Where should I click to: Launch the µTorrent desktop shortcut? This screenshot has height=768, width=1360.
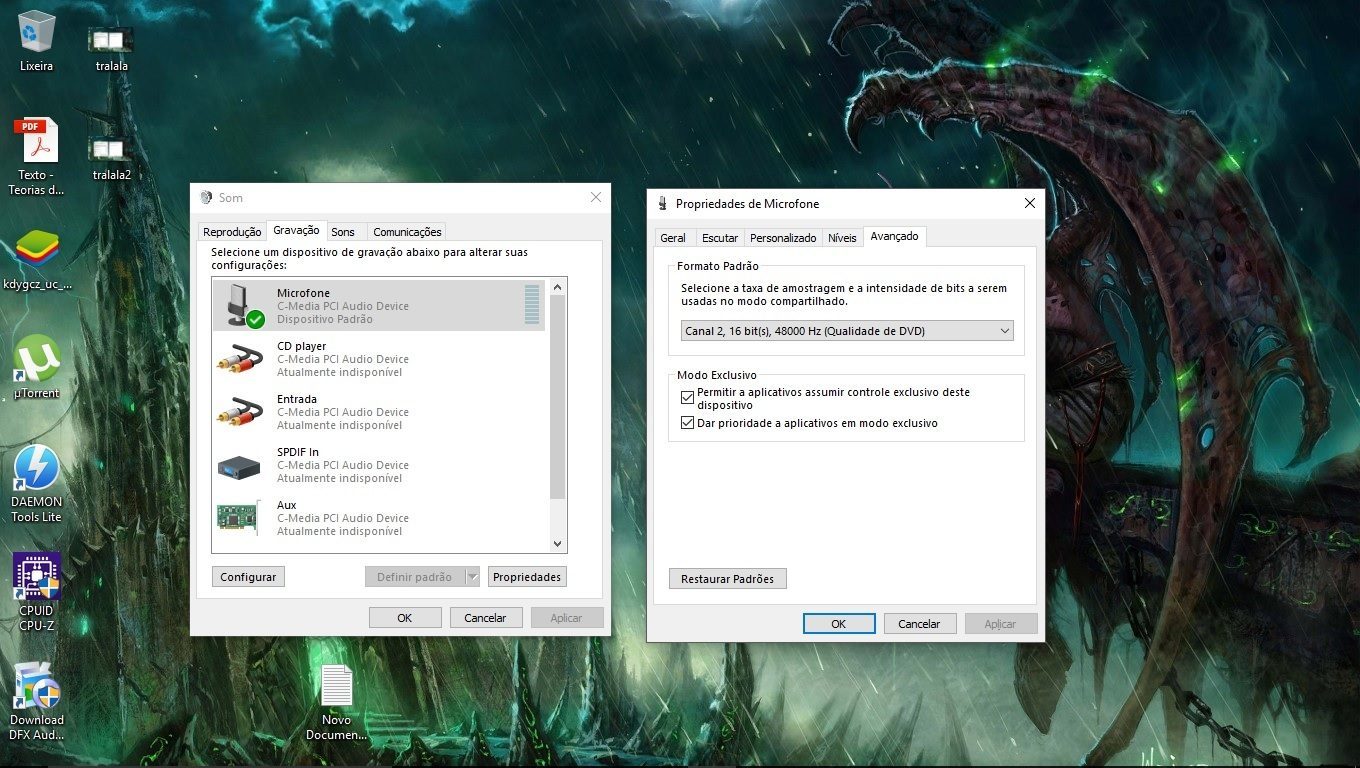[x=37, y=367]
